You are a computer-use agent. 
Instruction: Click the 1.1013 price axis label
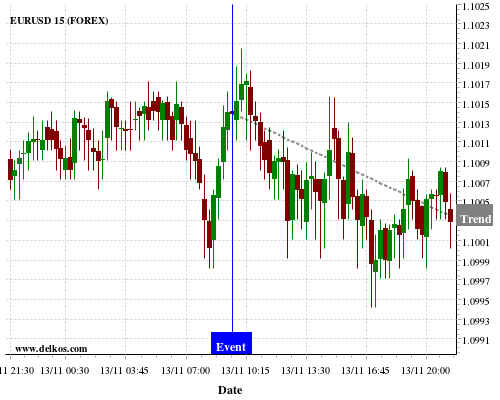pos(476,124)
